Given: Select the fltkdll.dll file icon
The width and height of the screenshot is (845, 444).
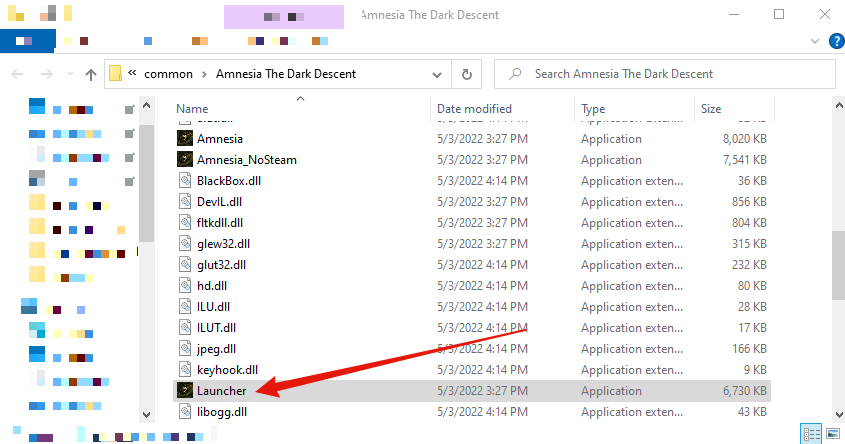Looking at the screenshot, I should tap(185, 223).
